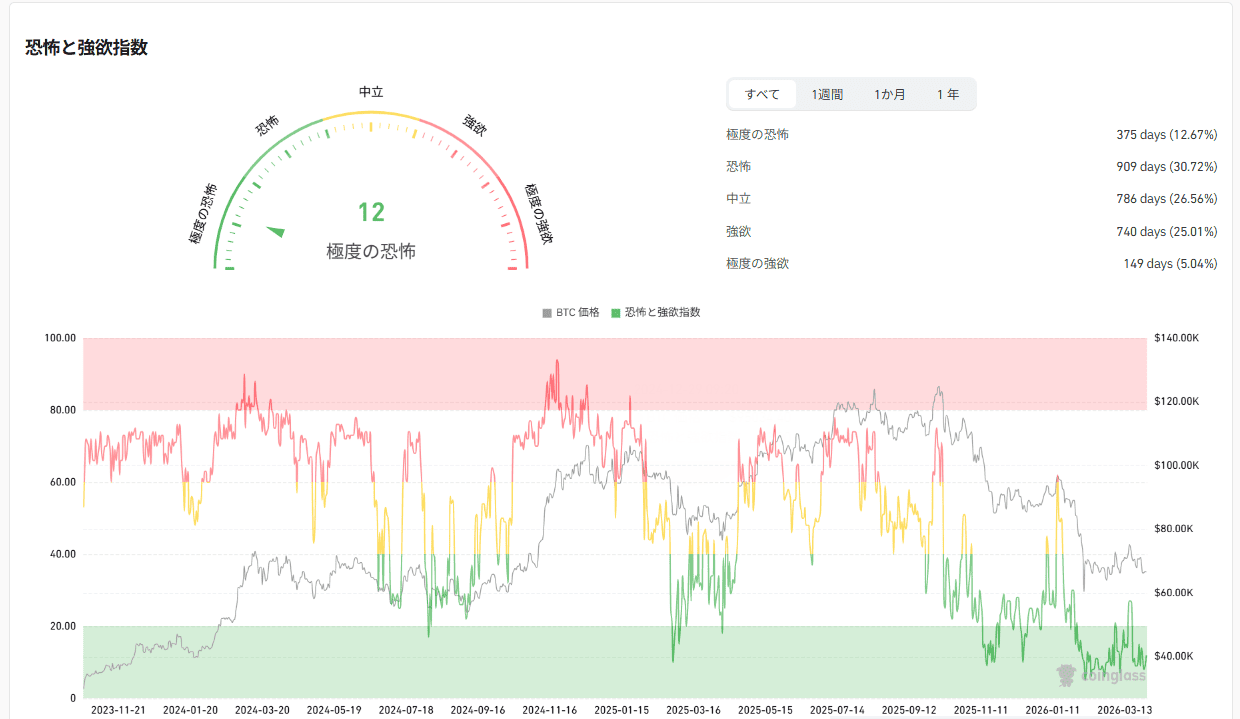Switch to the 1か月 tab
1240x719 pixels.
pyautogui.click(x=889, y=94)
